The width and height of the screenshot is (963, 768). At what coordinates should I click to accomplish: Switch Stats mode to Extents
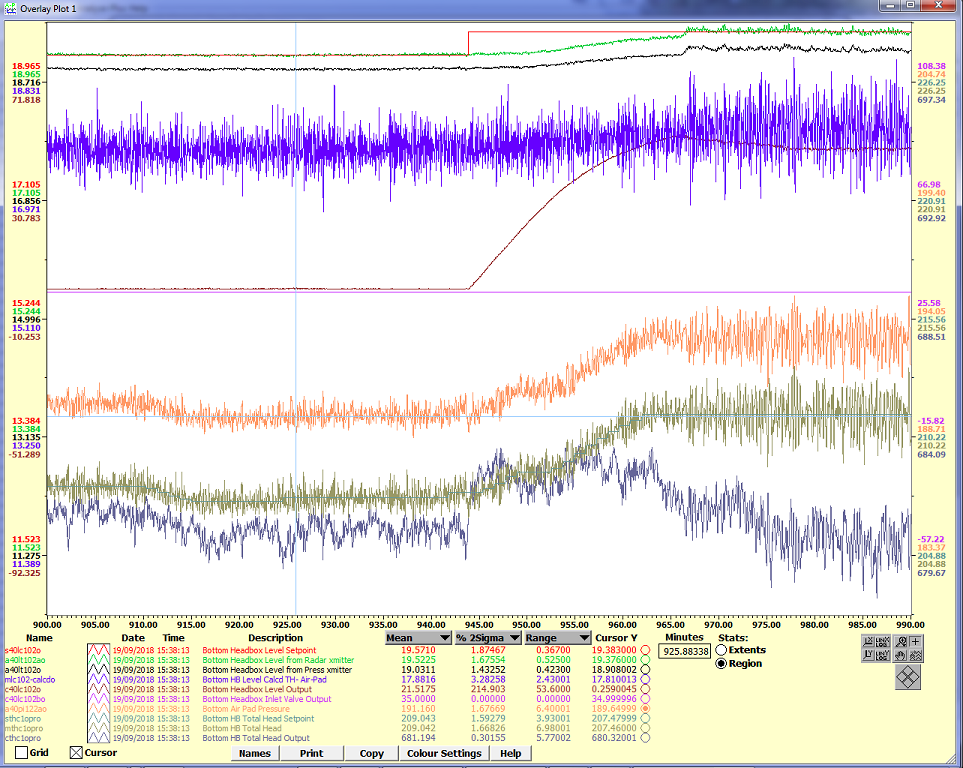coord(719,650)
